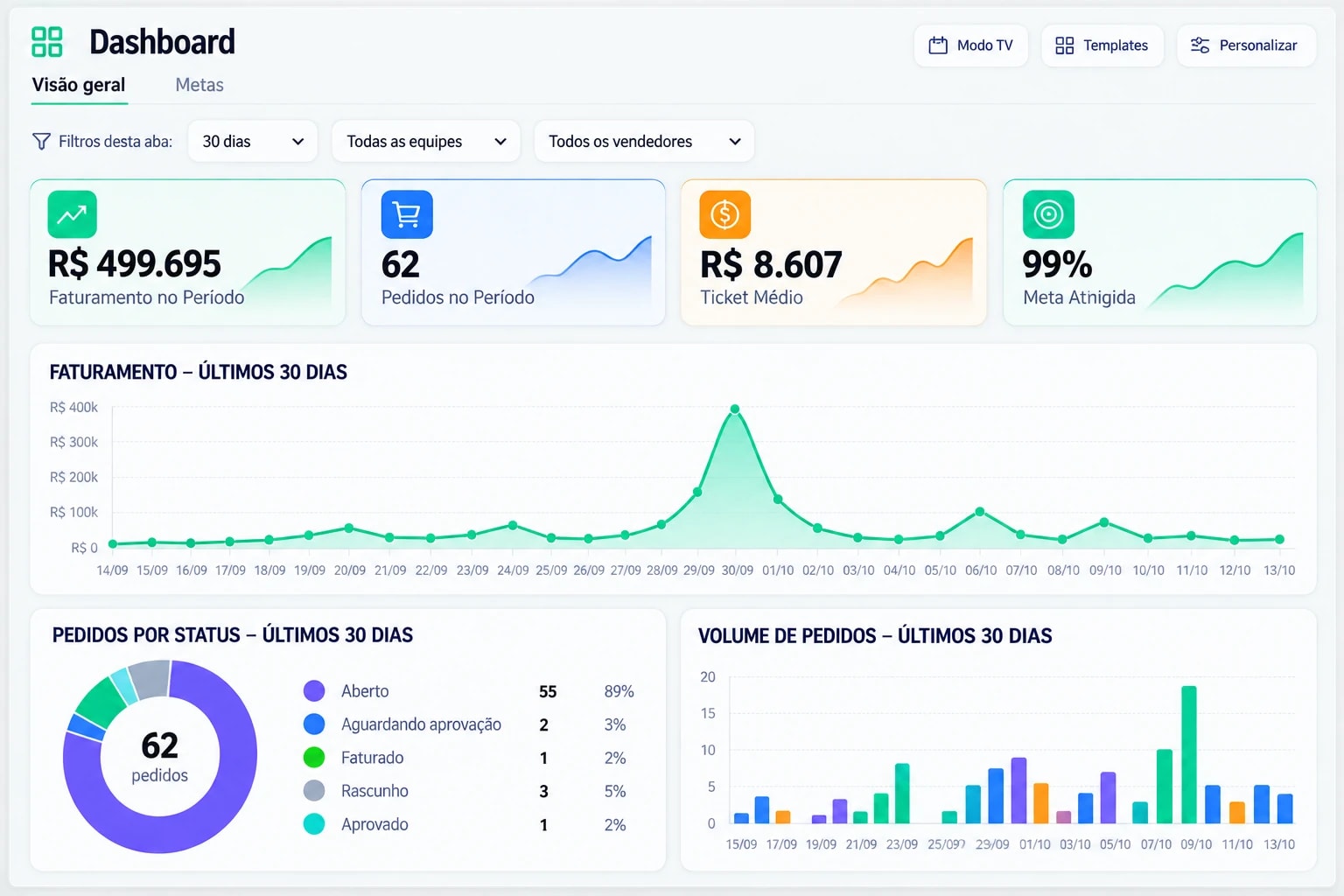Viewport: 1344px width, 896px height.
Task: Click the orange dollar coin icon
Action: tap(725, 214)
